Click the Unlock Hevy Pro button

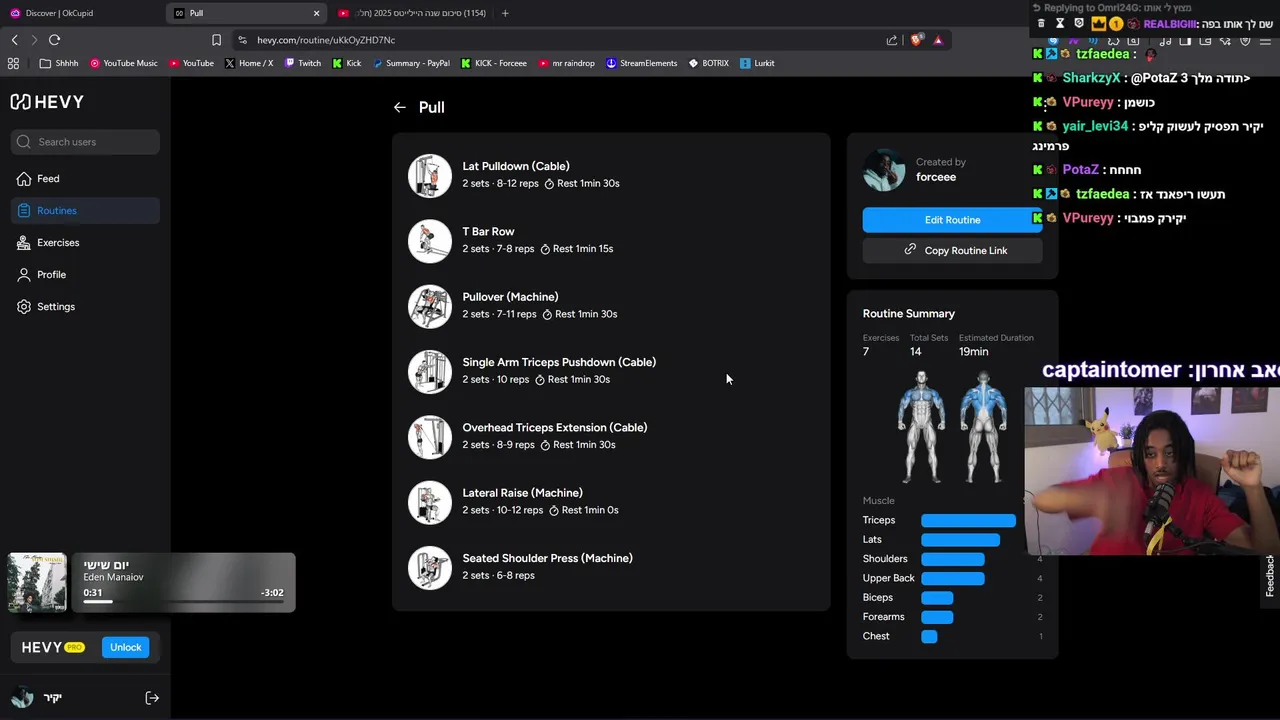point(125,647)
